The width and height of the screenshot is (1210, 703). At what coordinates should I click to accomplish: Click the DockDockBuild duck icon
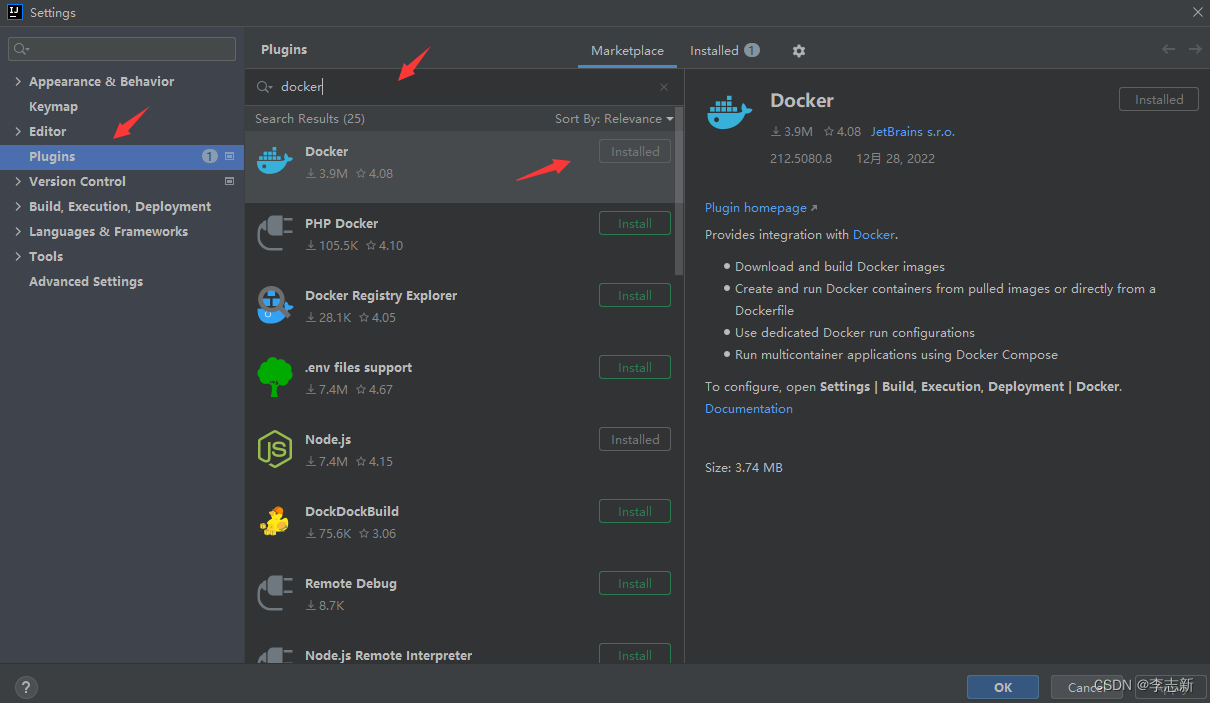click(x=275, y=521)
